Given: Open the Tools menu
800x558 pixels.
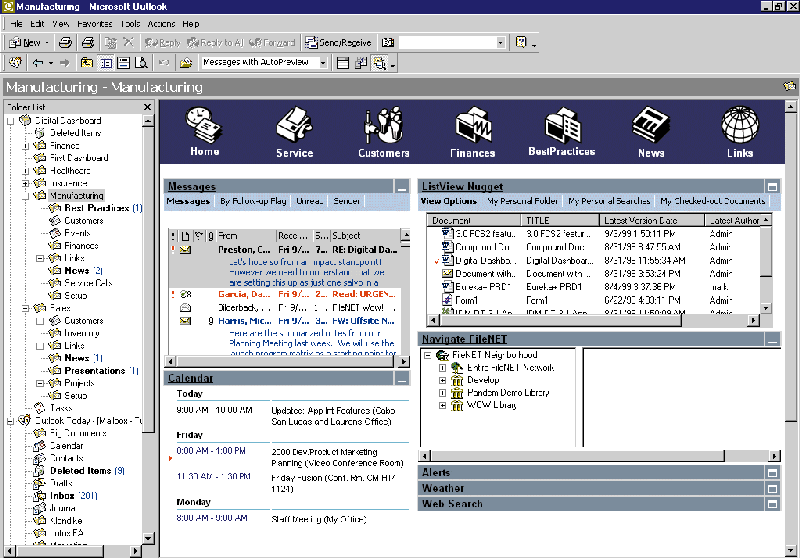Looking at the screenshot, I should (x=130, y=23).
